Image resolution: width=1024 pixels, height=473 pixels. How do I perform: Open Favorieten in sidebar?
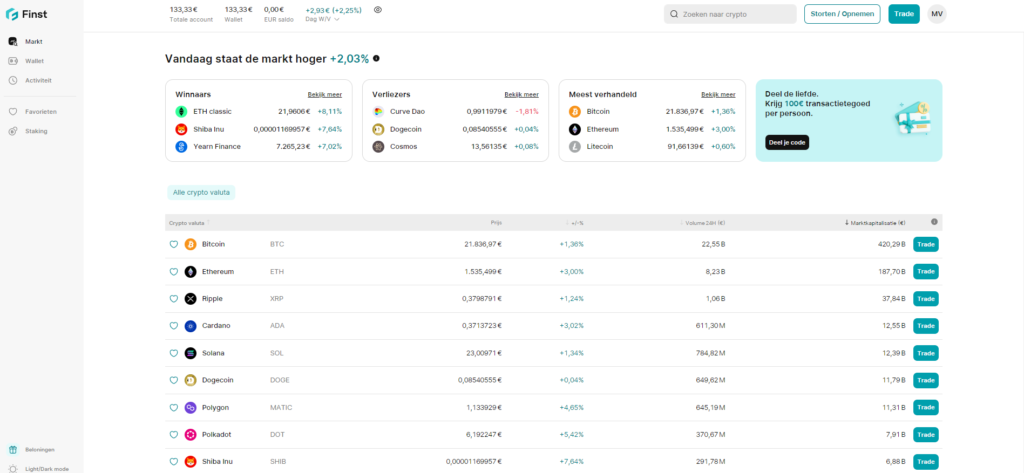pos(32,112)
